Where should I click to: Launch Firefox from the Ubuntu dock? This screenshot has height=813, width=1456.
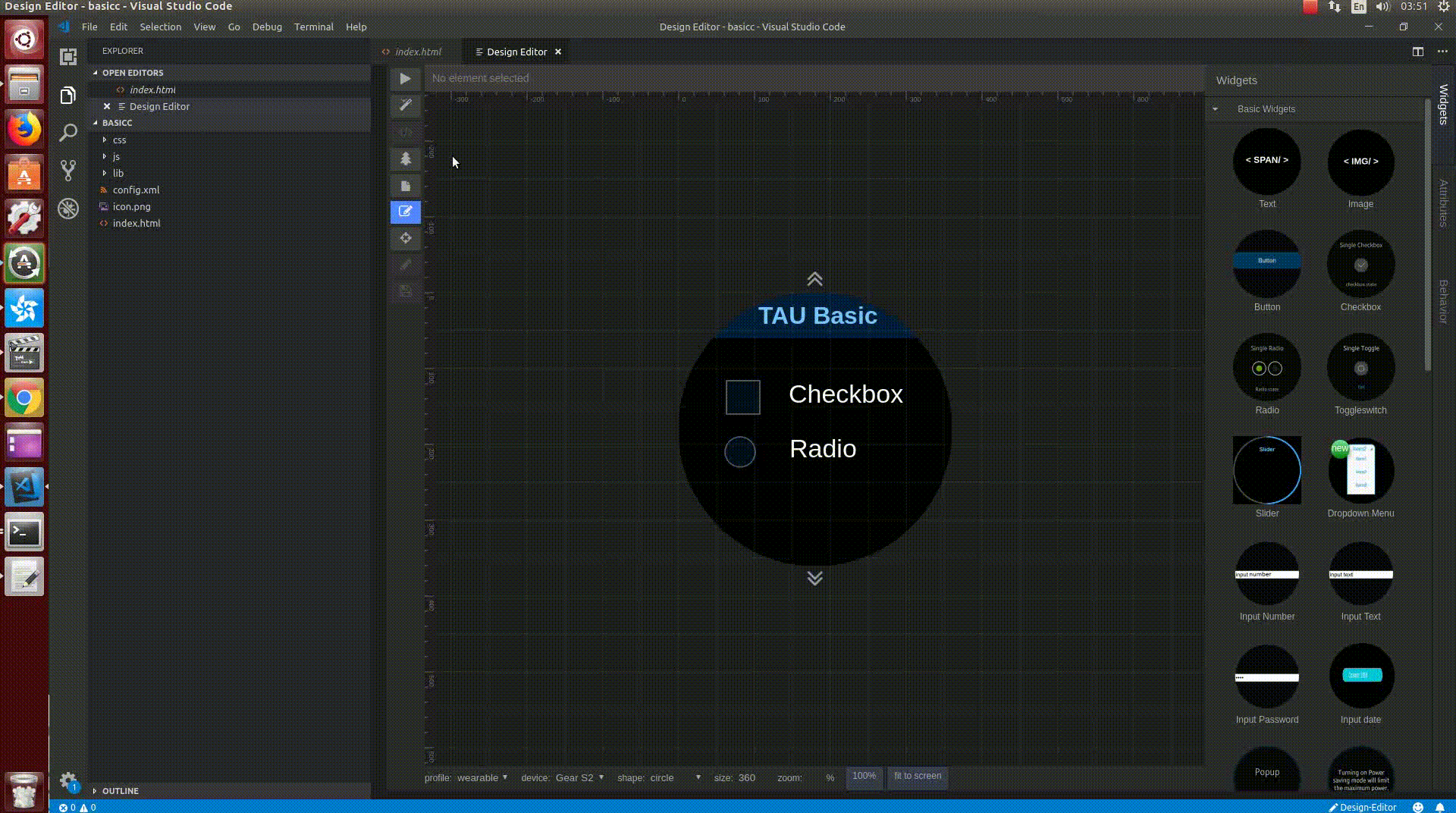point(24,129)
